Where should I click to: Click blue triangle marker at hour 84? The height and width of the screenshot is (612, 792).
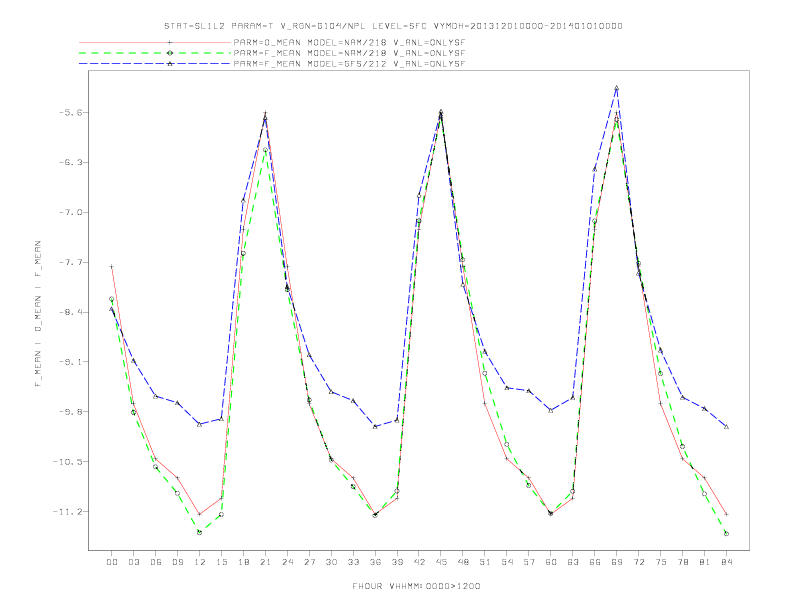coord(727,427)
